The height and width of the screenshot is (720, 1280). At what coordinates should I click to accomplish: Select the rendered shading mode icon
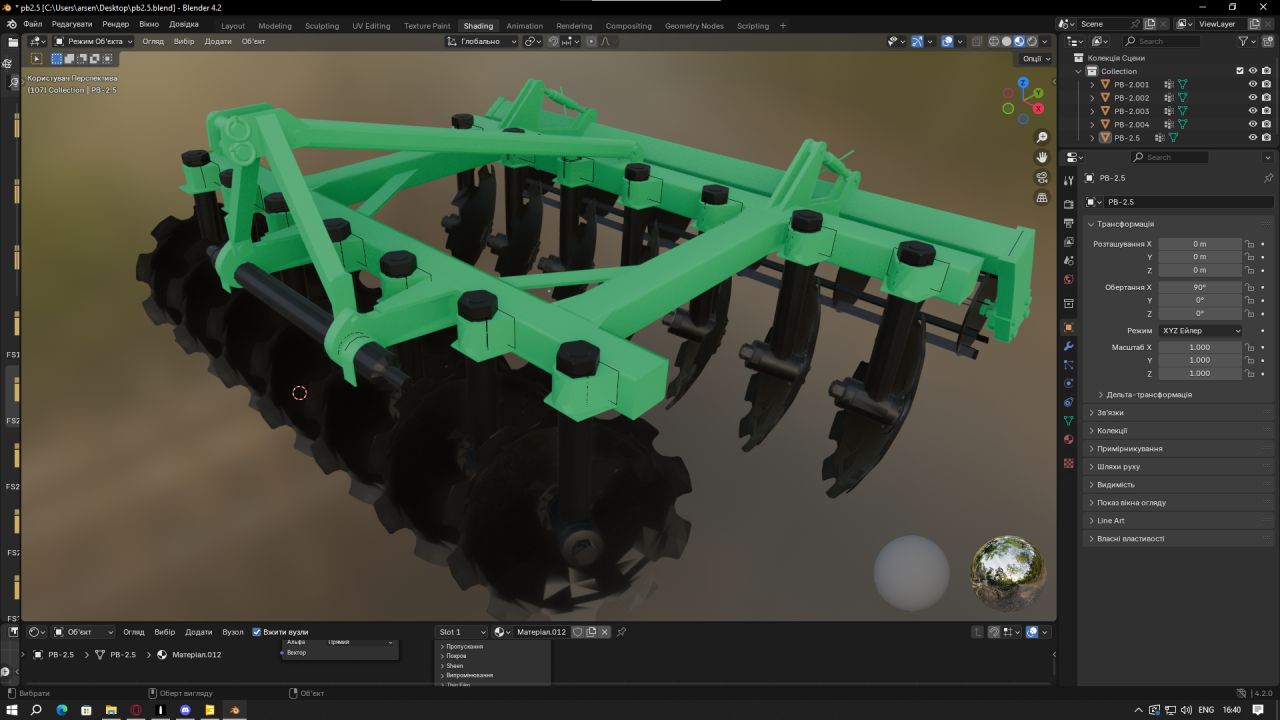tap(1033, 41)
